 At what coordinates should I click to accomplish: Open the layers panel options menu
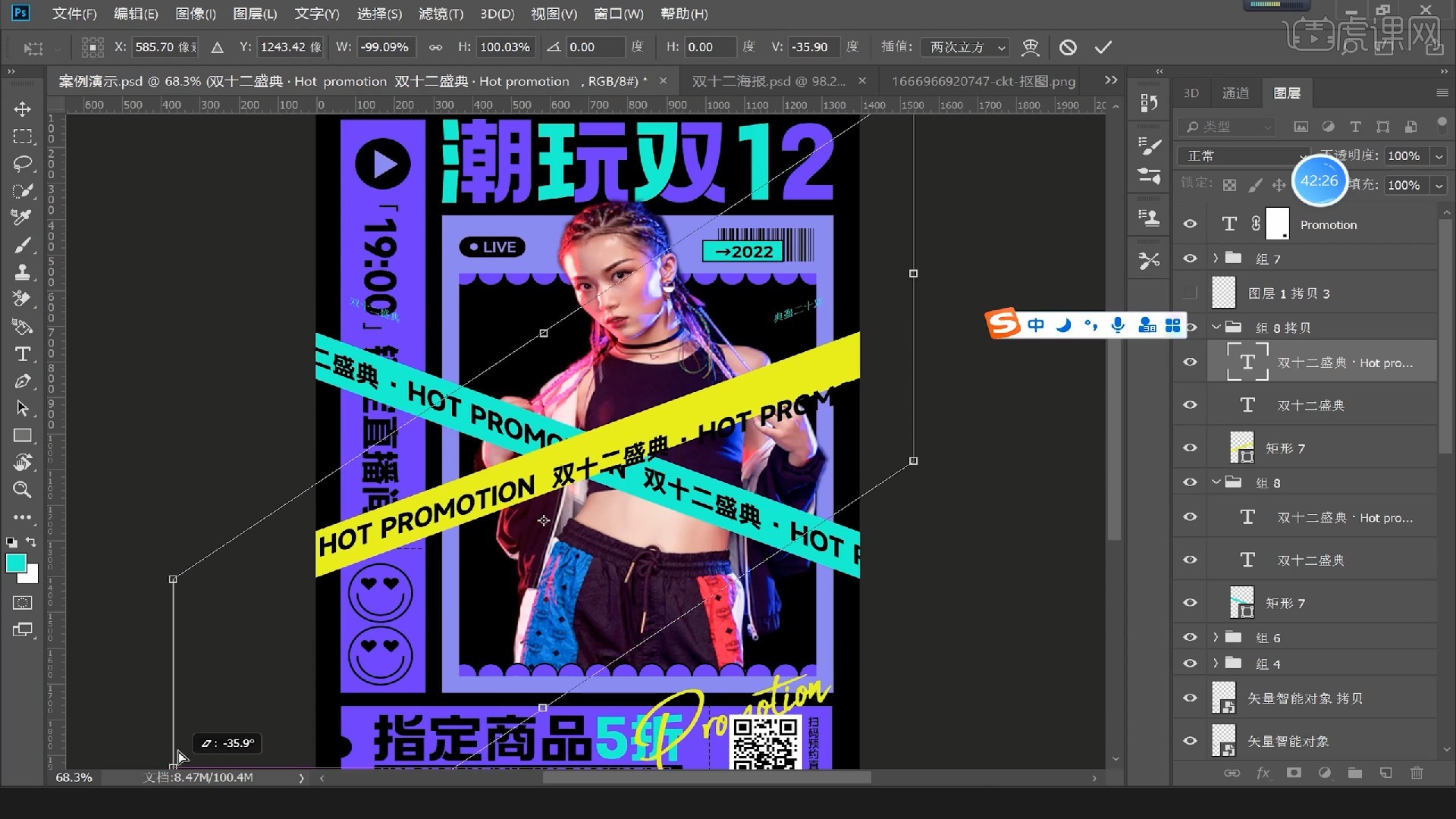coord(1442,93)
